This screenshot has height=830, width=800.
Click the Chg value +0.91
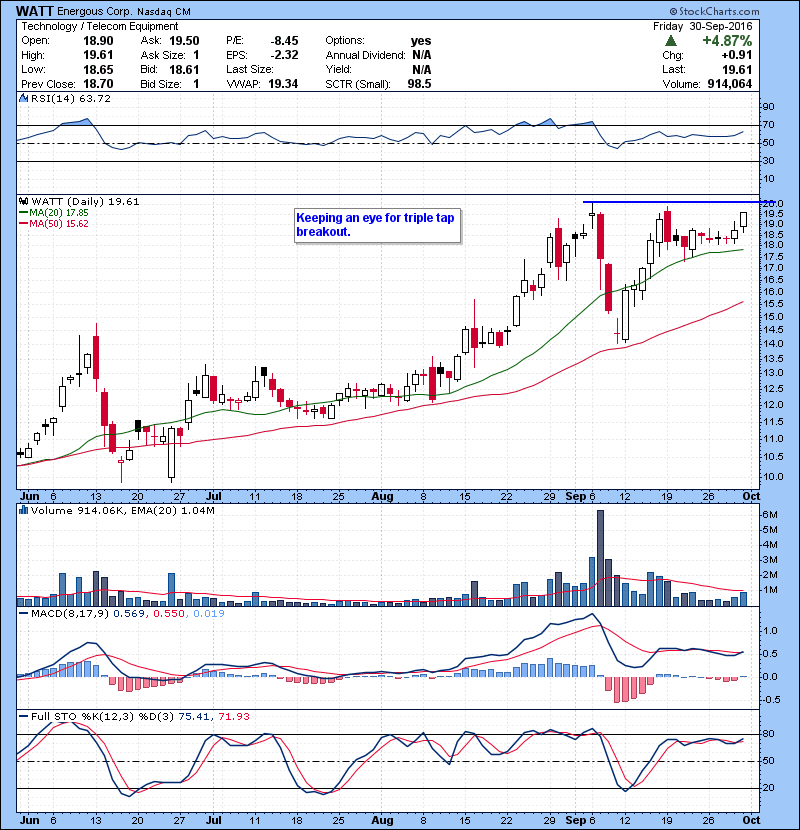(736, 55)
